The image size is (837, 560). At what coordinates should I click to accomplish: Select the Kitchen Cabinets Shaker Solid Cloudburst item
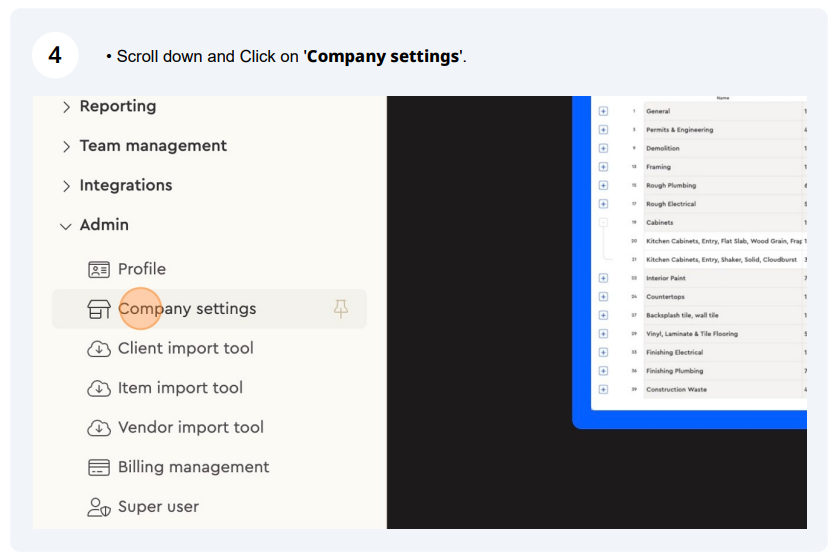(x=723, y=259)
